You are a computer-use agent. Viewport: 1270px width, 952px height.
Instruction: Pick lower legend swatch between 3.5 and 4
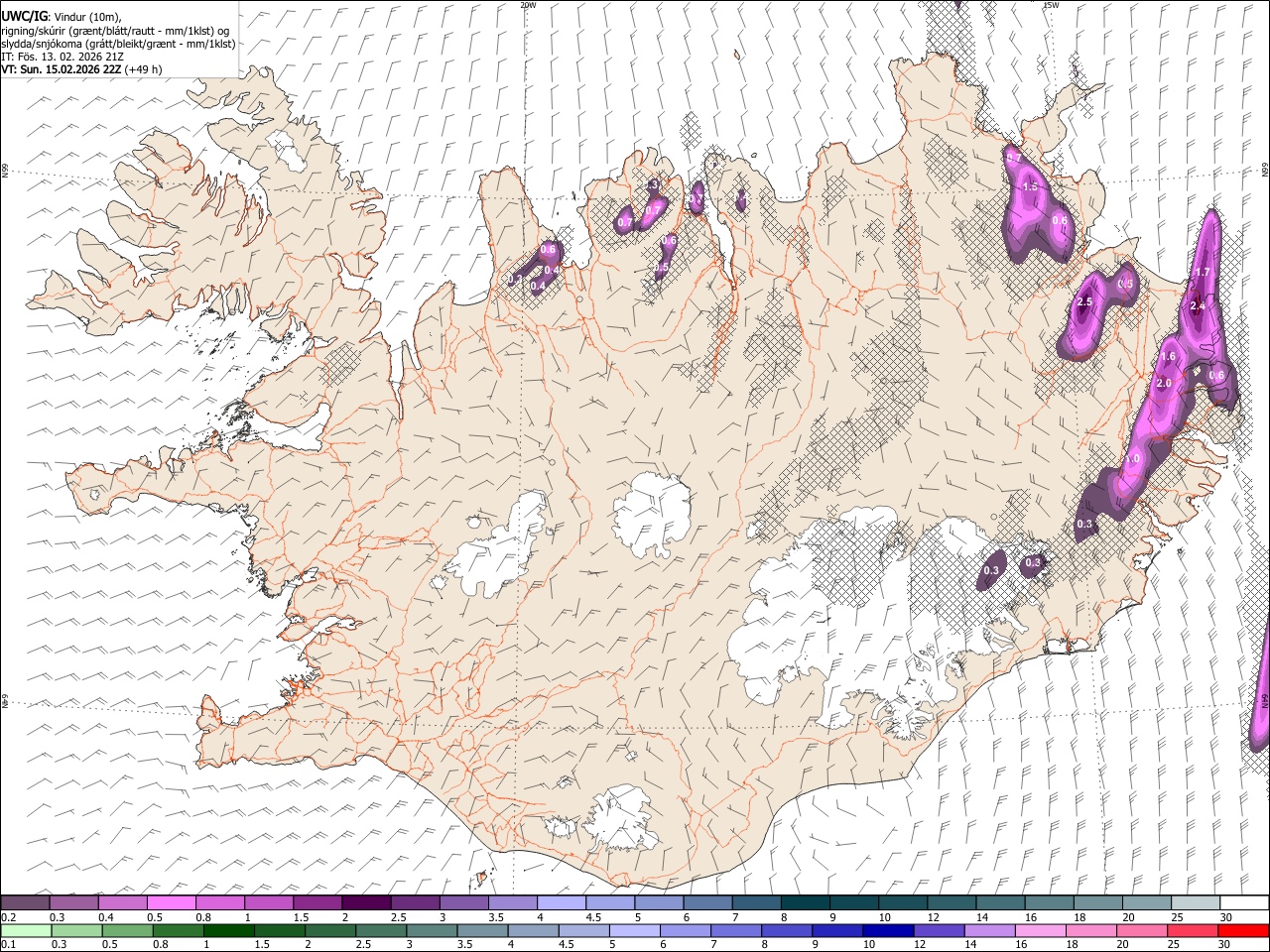click(x=483, y=930)
